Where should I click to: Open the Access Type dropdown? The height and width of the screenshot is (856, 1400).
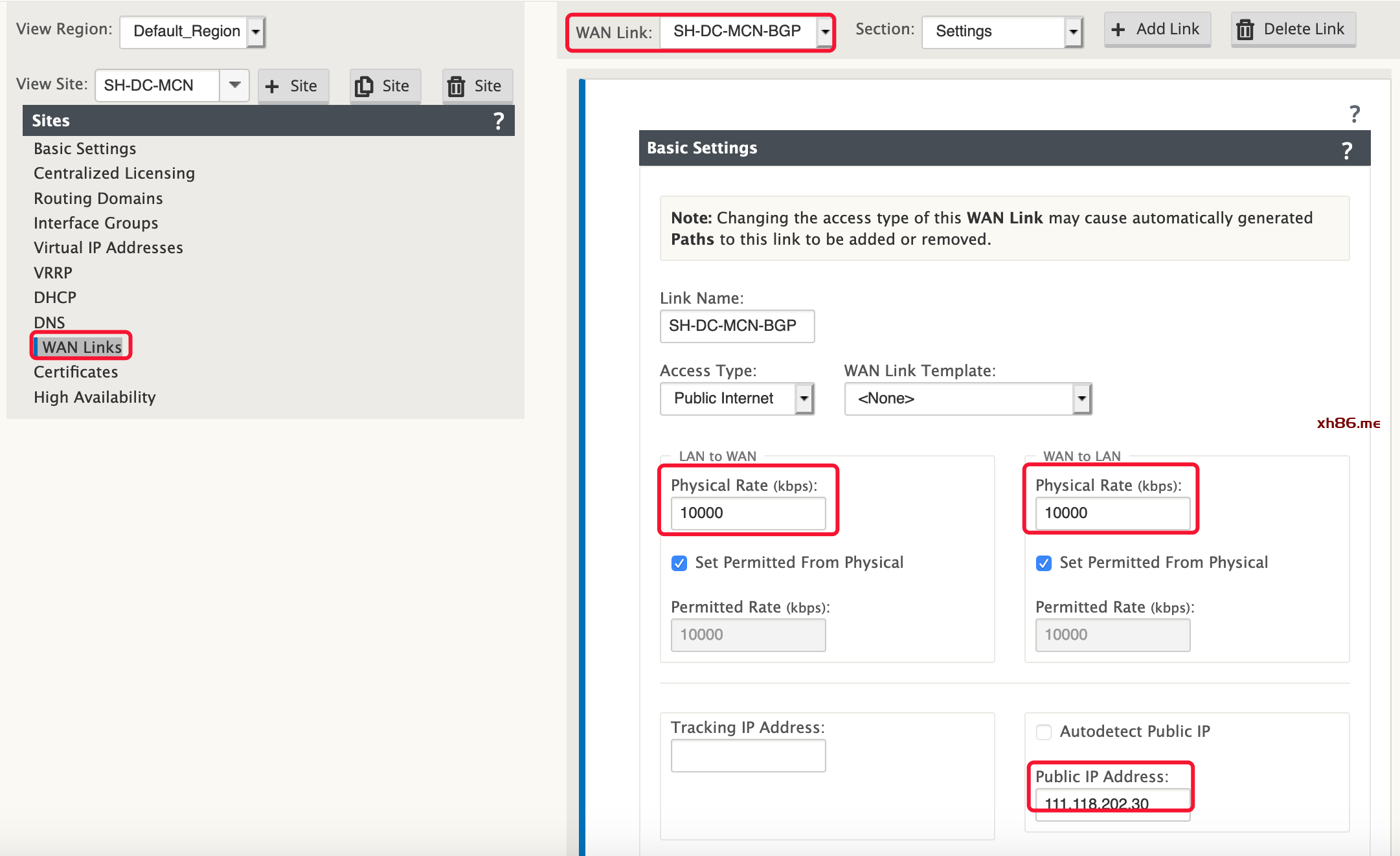pyautogui.click(x=737, y=398)
